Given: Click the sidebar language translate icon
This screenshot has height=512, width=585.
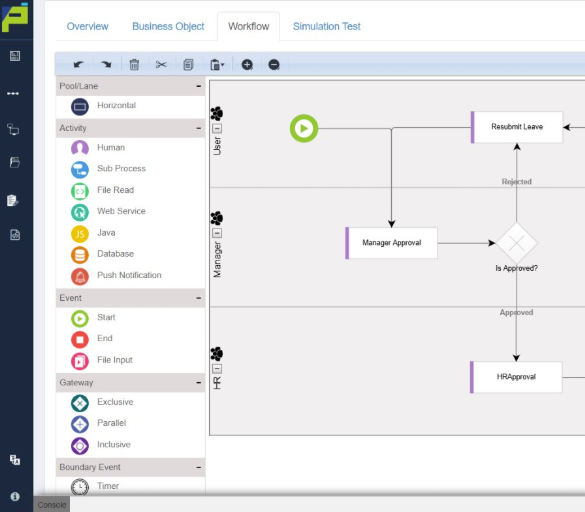Looking at the screenshot, I should [x=15, y=460].
